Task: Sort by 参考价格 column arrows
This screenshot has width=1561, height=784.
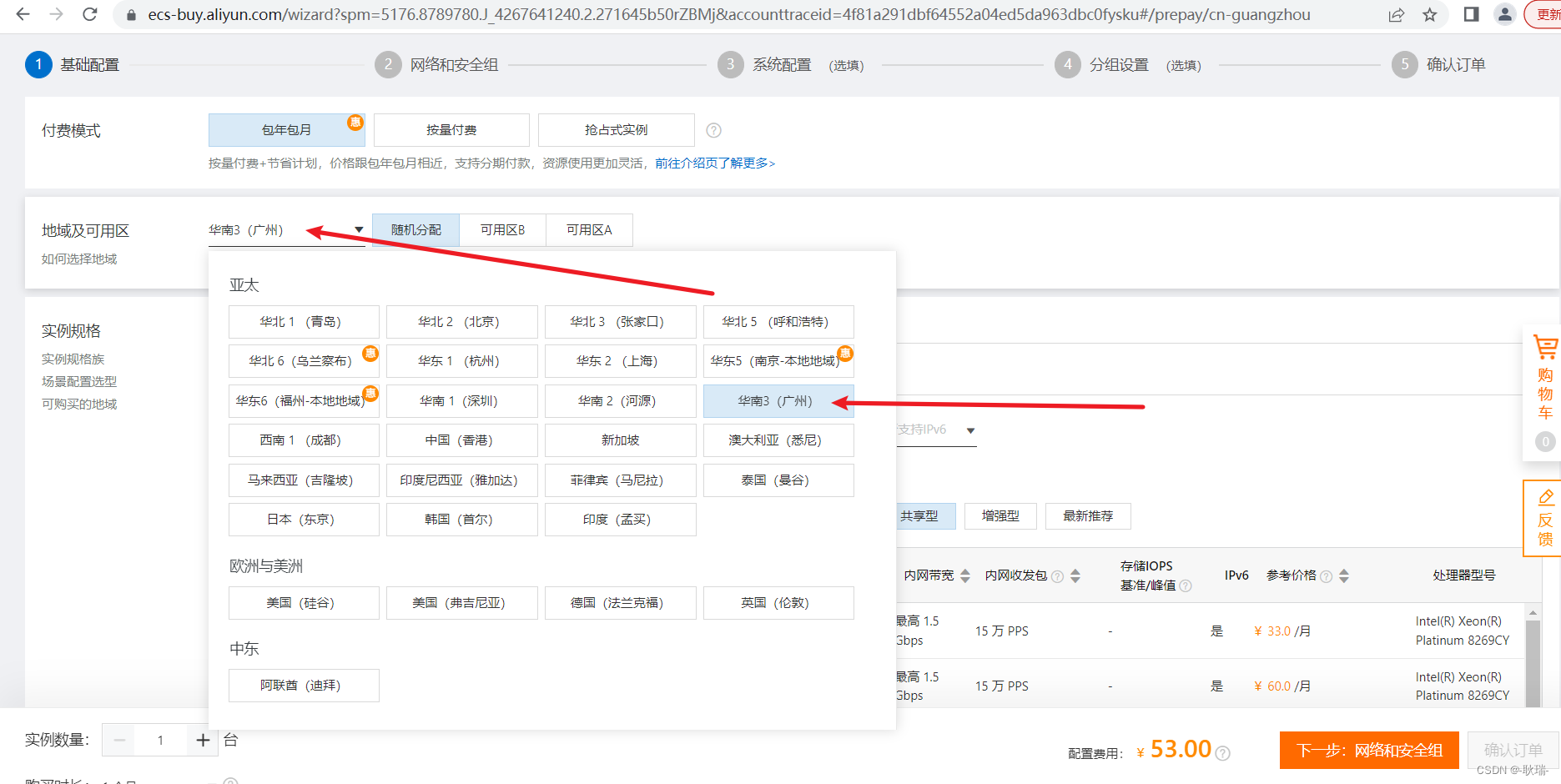Action: (x=1344, y=575)
